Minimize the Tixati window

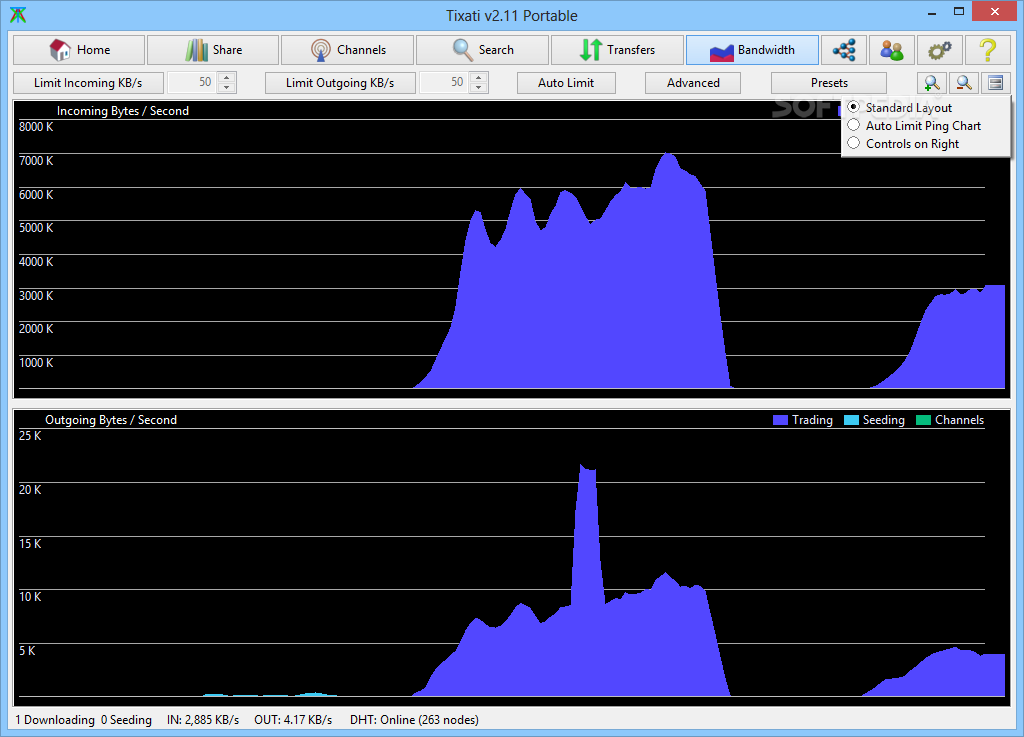(932, 12)
